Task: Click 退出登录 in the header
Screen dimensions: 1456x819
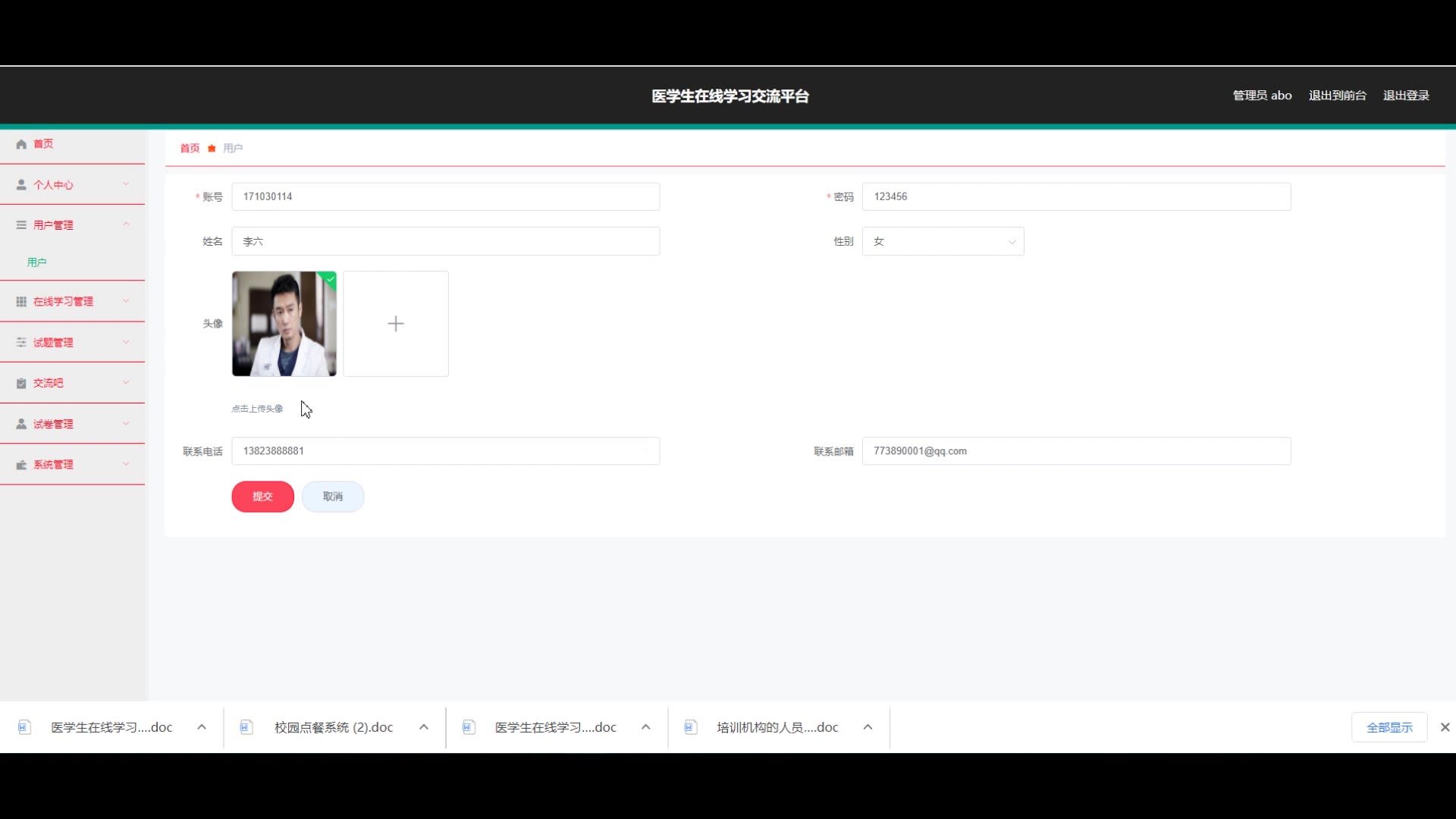Action: click(x=1405, y=96)
